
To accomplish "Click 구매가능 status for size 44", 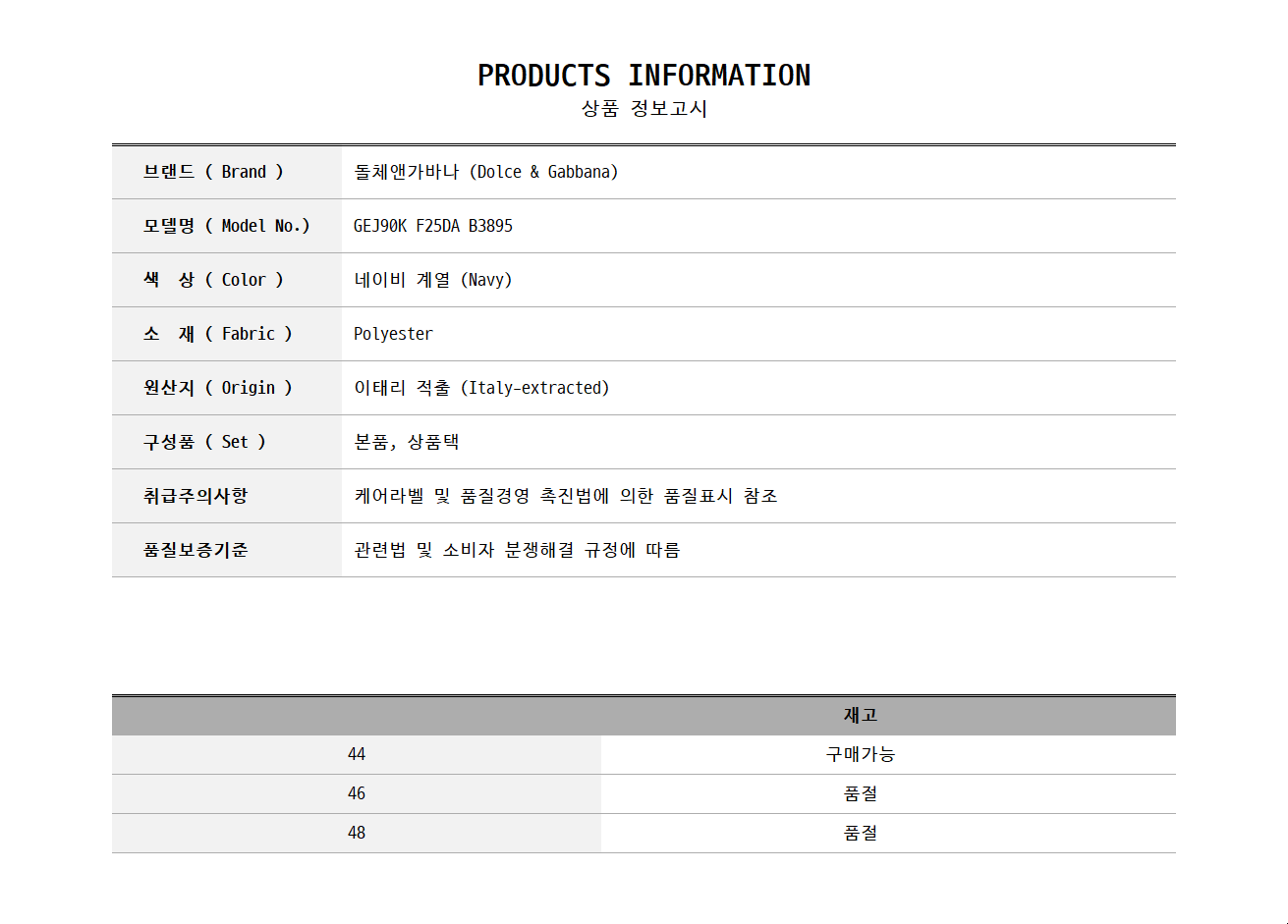I will (x=860, y=754).
